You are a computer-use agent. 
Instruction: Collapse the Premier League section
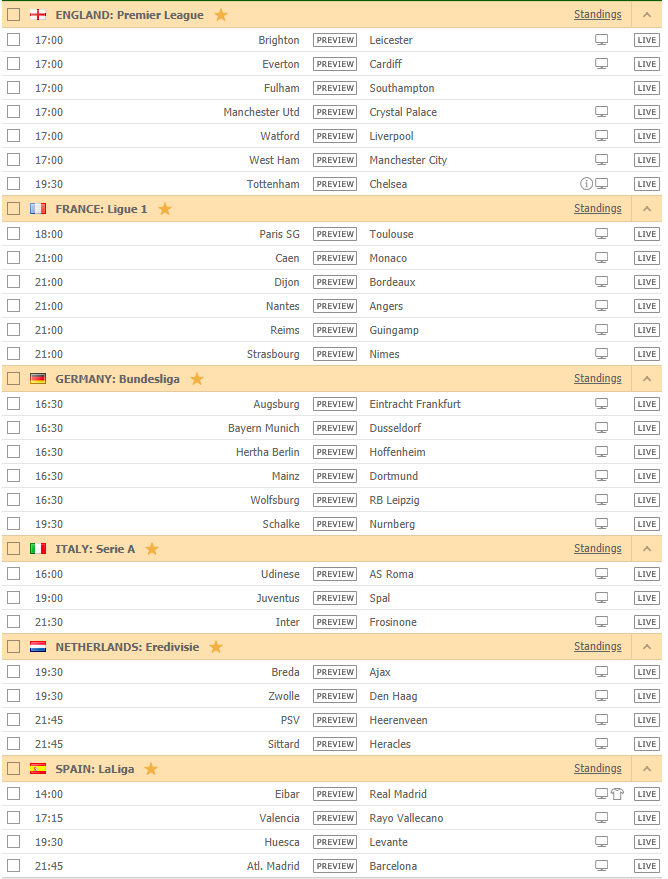tap(646, 15)
